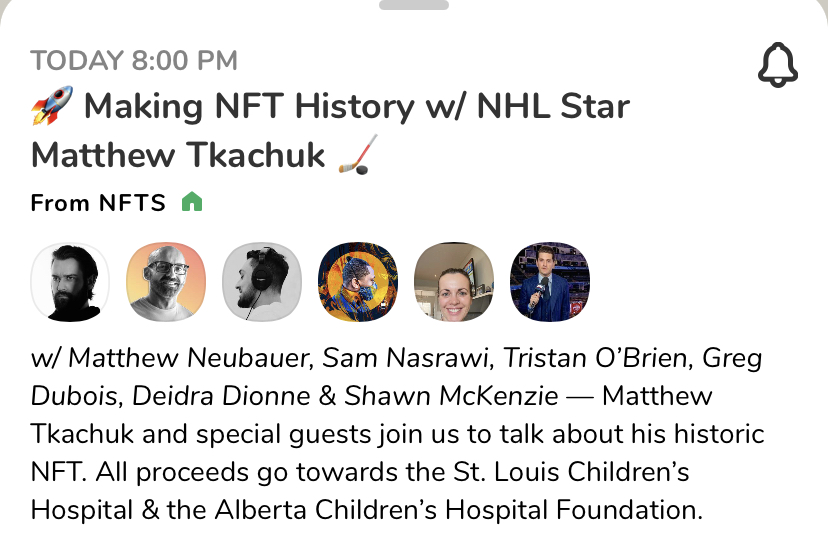View the avatar of man holding microphone
This screenshot has height=536, width=828.
[549, 284]
